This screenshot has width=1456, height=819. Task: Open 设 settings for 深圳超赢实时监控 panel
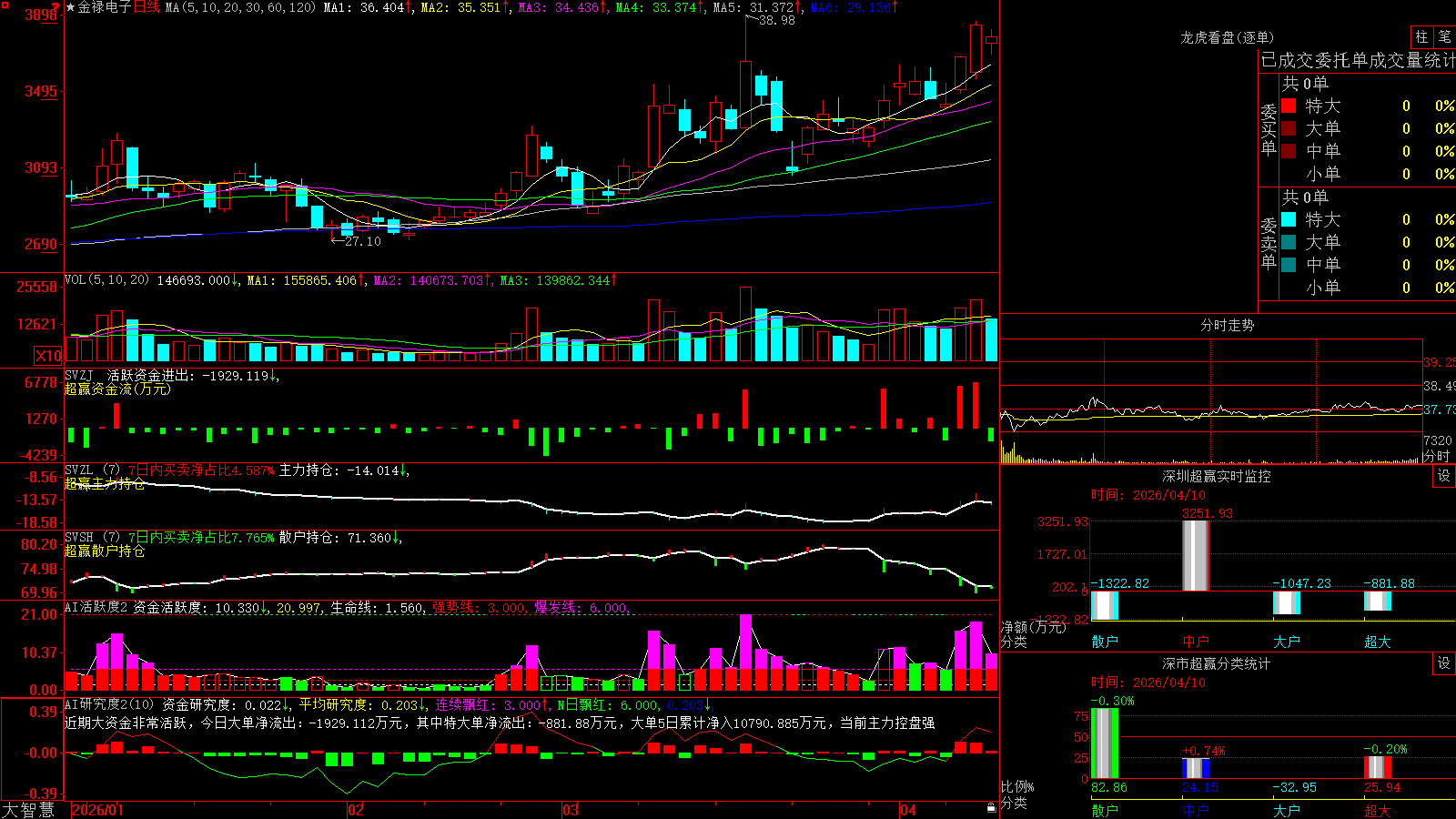[1444, 476]
